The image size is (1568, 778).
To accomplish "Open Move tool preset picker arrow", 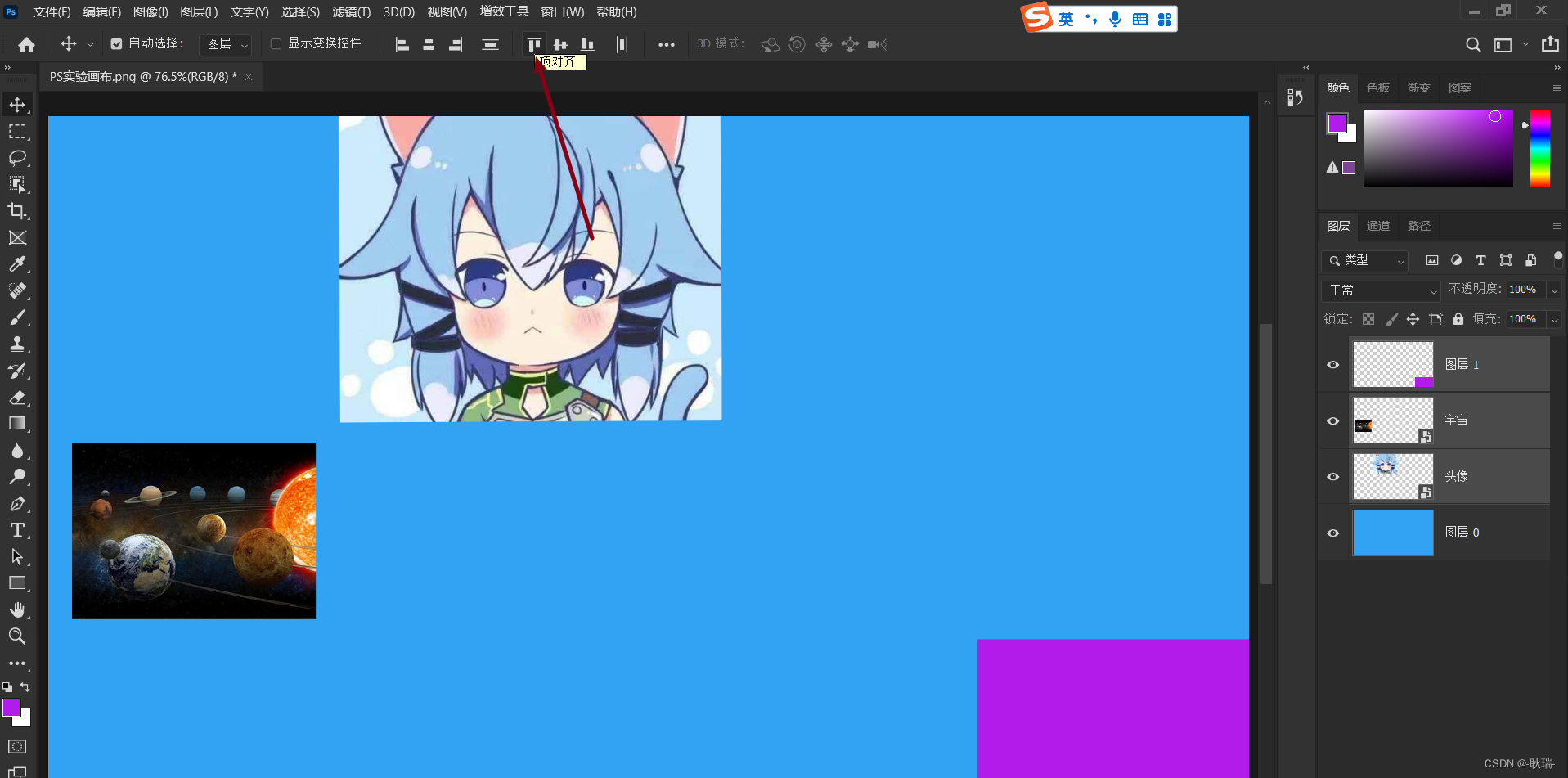I will coord(90,44).
